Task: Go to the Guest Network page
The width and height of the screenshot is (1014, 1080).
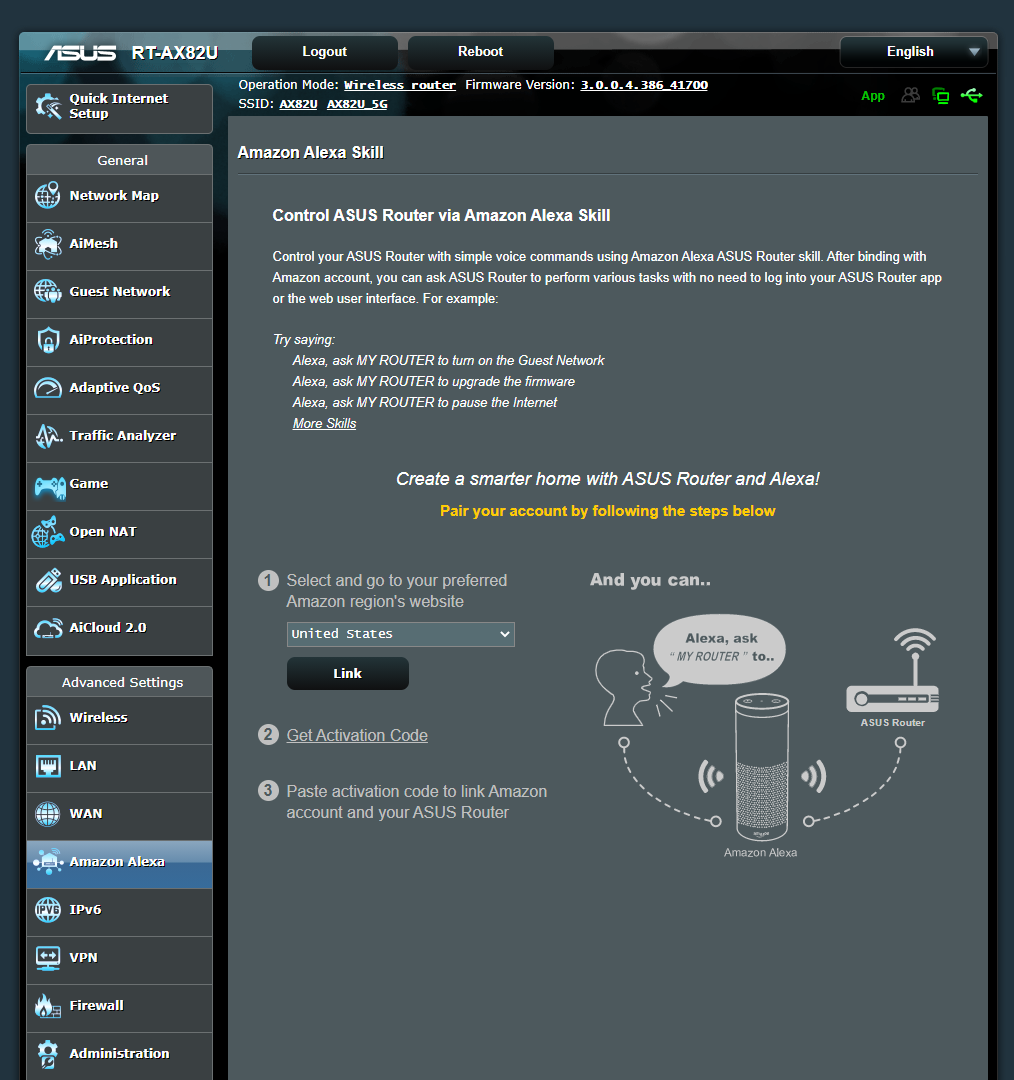Action: point(119,294)
